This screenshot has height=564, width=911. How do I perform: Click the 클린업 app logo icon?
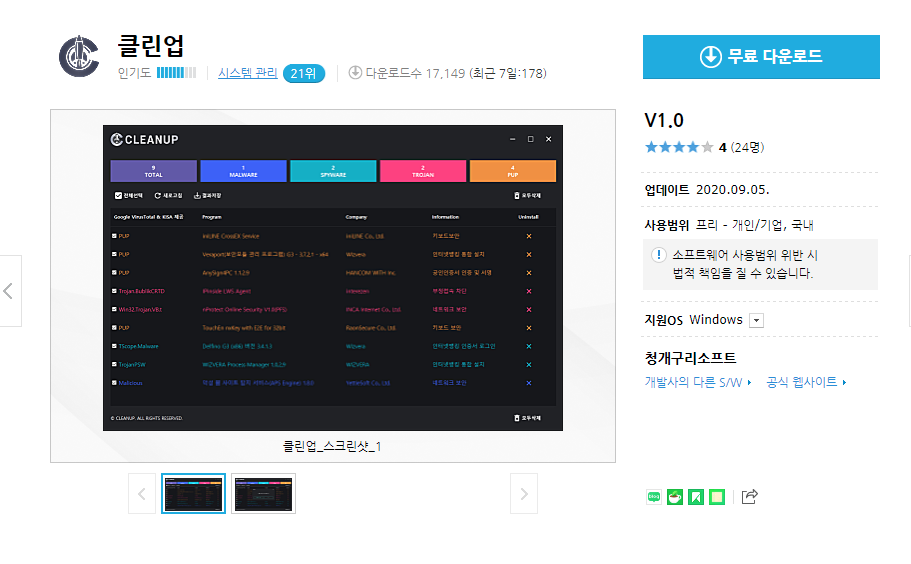click(79, 56)
